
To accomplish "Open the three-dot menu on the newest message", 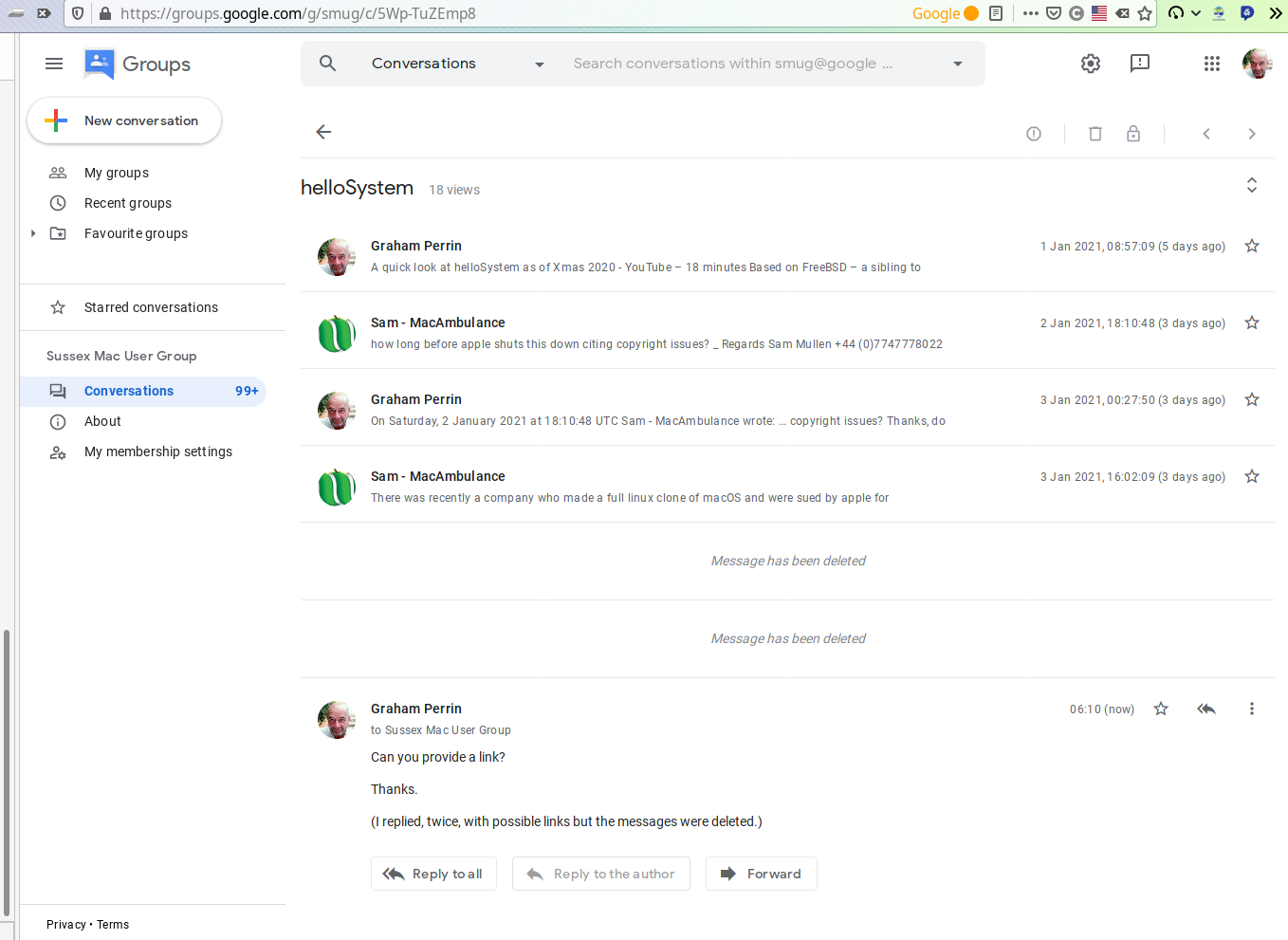I will 1251,709.
